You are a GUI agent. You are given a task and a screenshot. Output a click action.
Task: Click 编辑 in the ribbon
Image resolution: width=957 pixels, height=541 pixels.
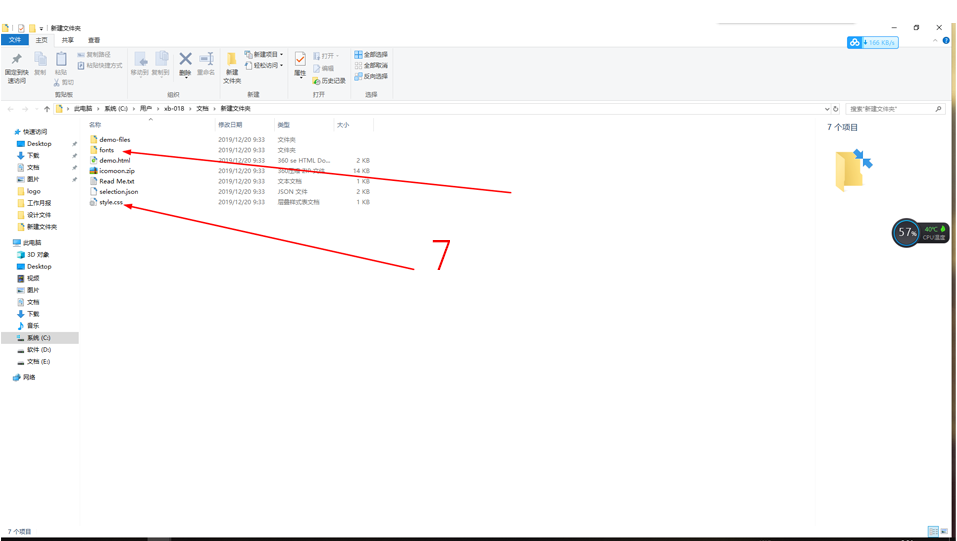[323, 68]
